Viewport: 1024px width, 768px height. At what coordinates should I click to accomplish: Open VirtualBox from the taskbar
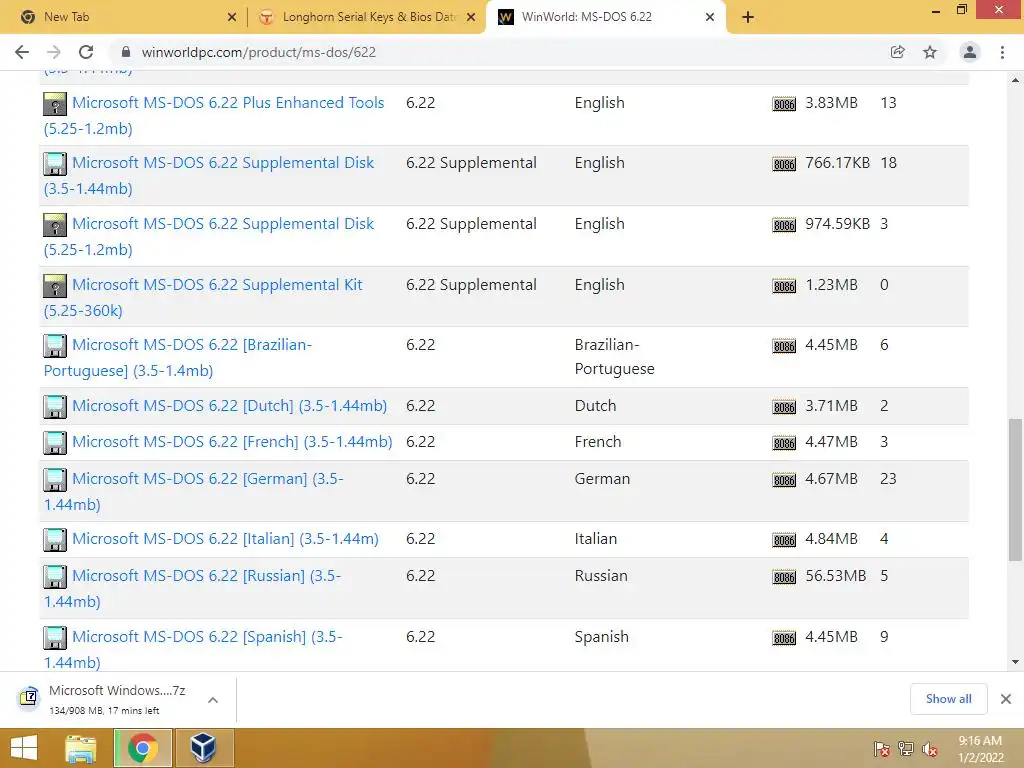[x=203, y=748]
